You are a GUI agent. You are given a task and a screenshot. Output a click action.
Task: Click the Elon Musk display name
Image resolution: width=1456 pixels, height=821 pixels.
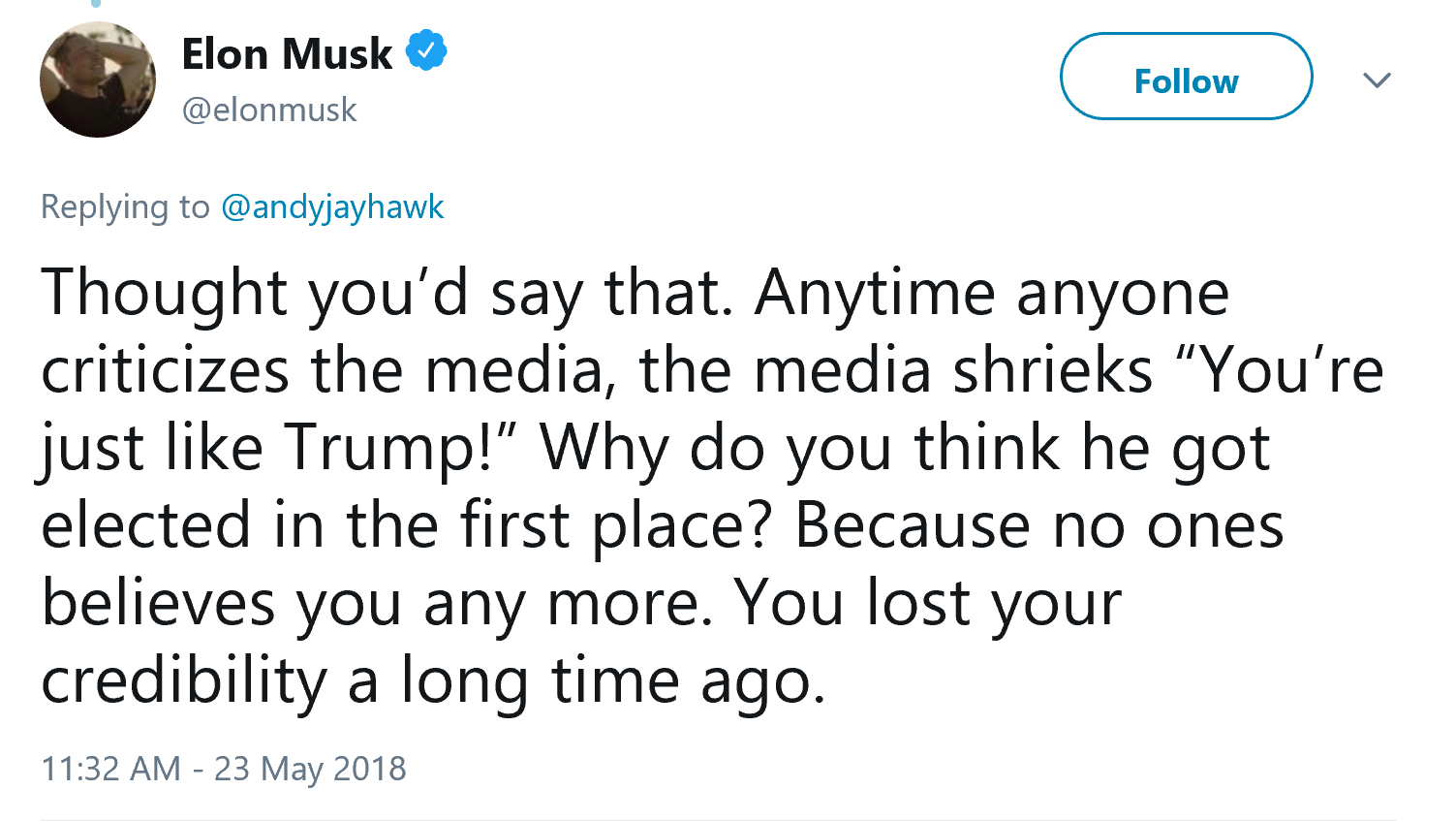287,53
